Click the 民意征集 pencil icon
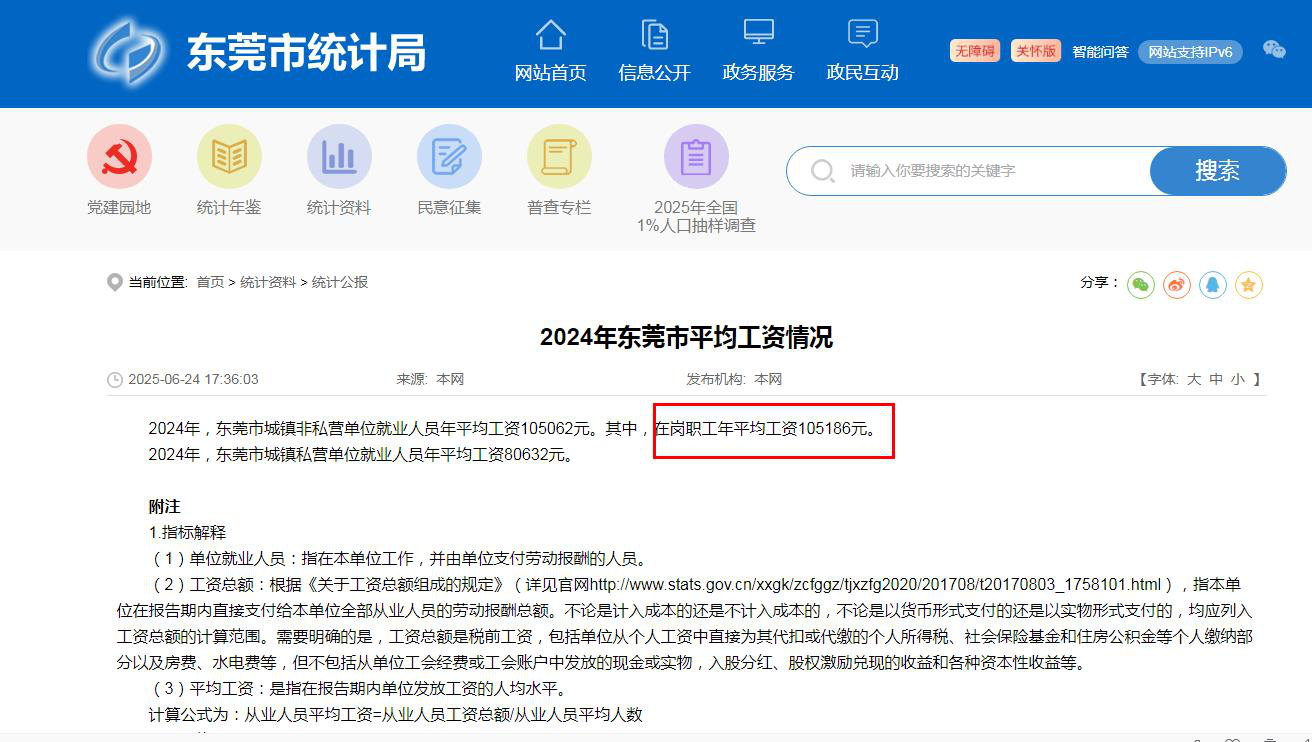The height and width of the screenshot is (742, 1312). click(449, 158)
